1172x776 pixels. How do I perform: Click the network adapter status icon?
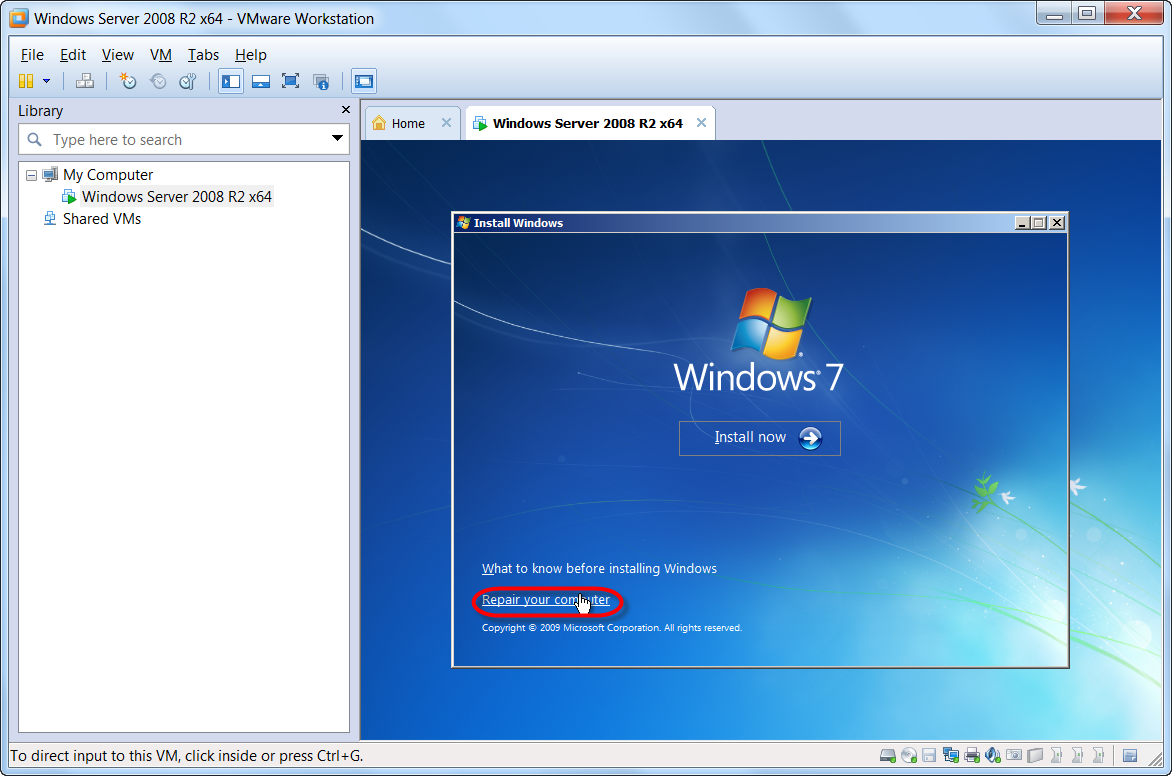951,756
